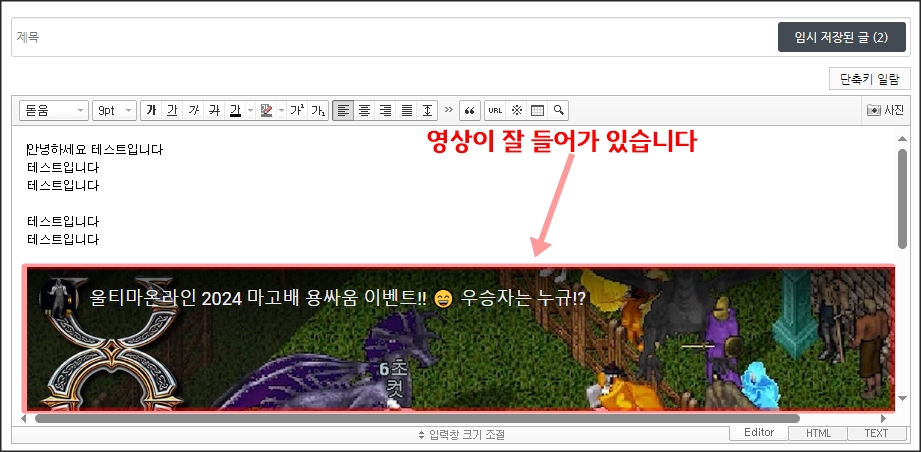
Task: Apply the font color button
Action: click(x=236, y=110)
